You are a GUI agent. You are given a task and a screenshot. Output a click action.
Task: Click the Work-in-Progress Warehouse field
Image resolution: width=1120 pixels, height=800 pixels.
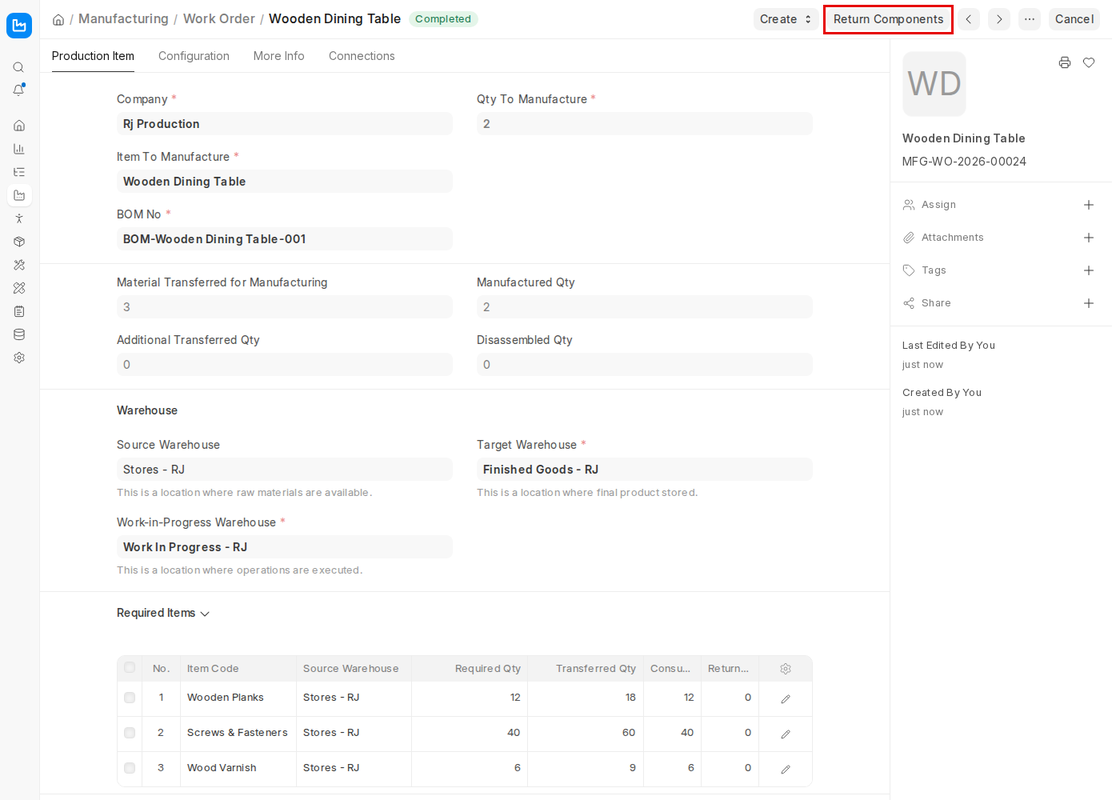tap(284, 547)
